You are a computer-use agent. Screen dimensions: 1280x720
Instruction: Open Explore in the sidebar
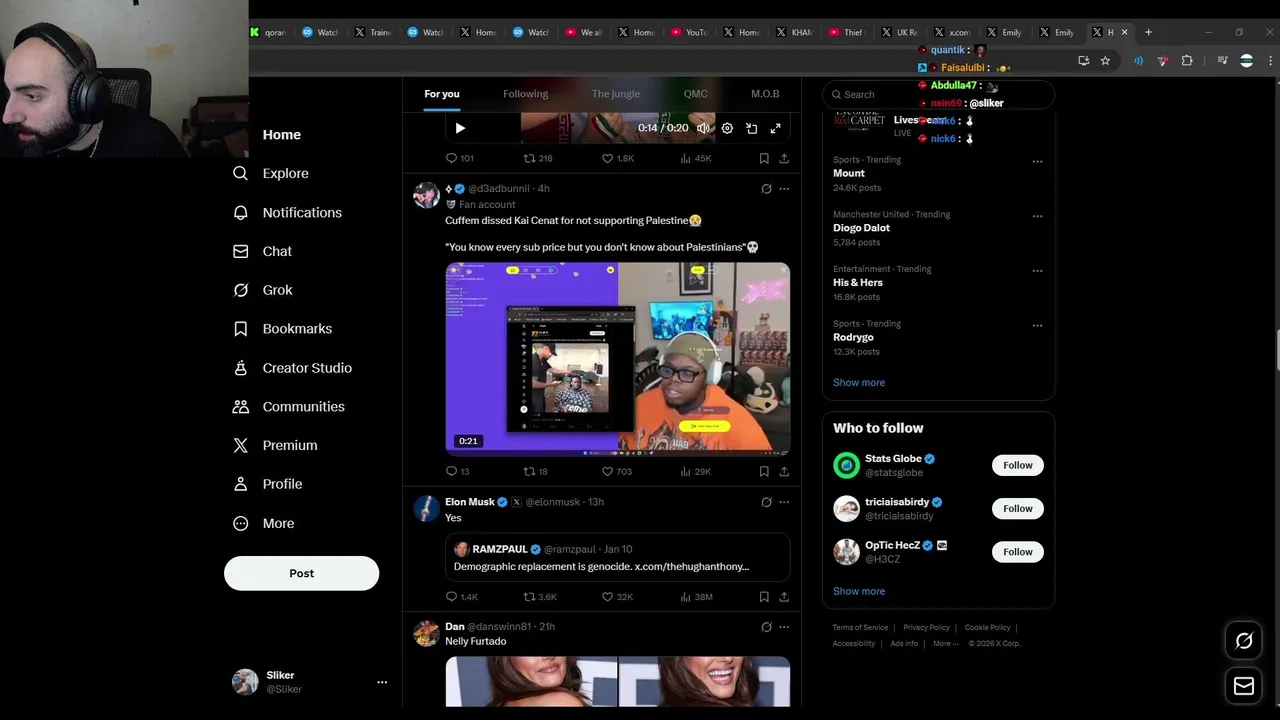tap(270, 173)
